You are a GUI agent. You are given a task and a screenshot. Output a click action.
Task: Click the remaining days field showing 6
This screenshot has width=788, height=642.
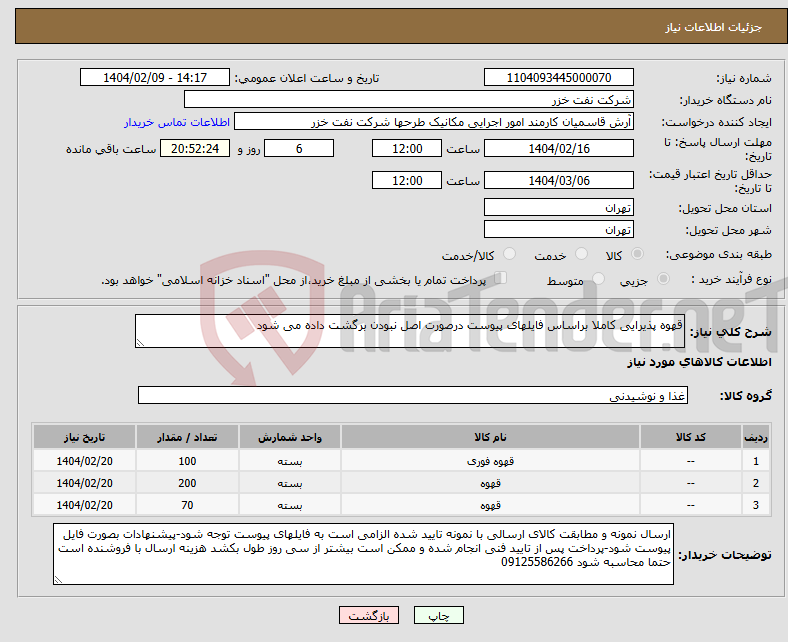click(x=299, y=149)
